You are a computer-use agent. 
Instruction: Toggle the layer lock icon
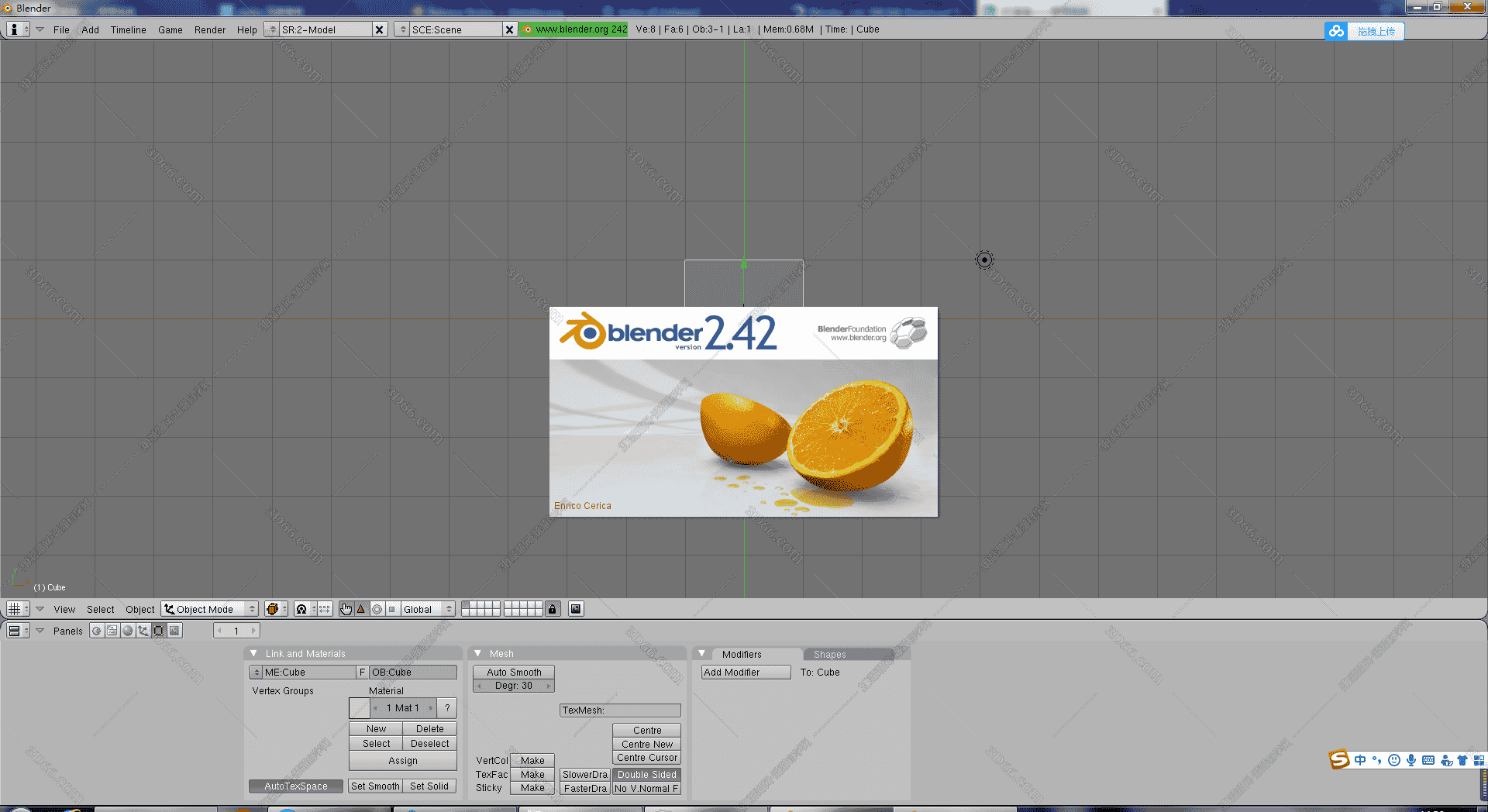tap(552, 609)
